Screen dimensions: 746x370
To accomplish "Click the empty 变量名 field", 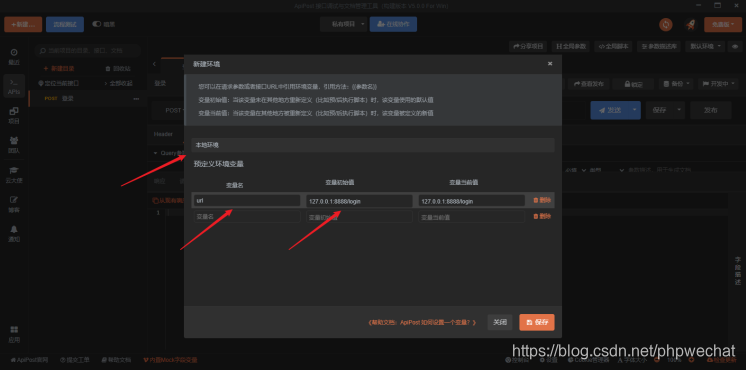I will (x=247, y=217).
